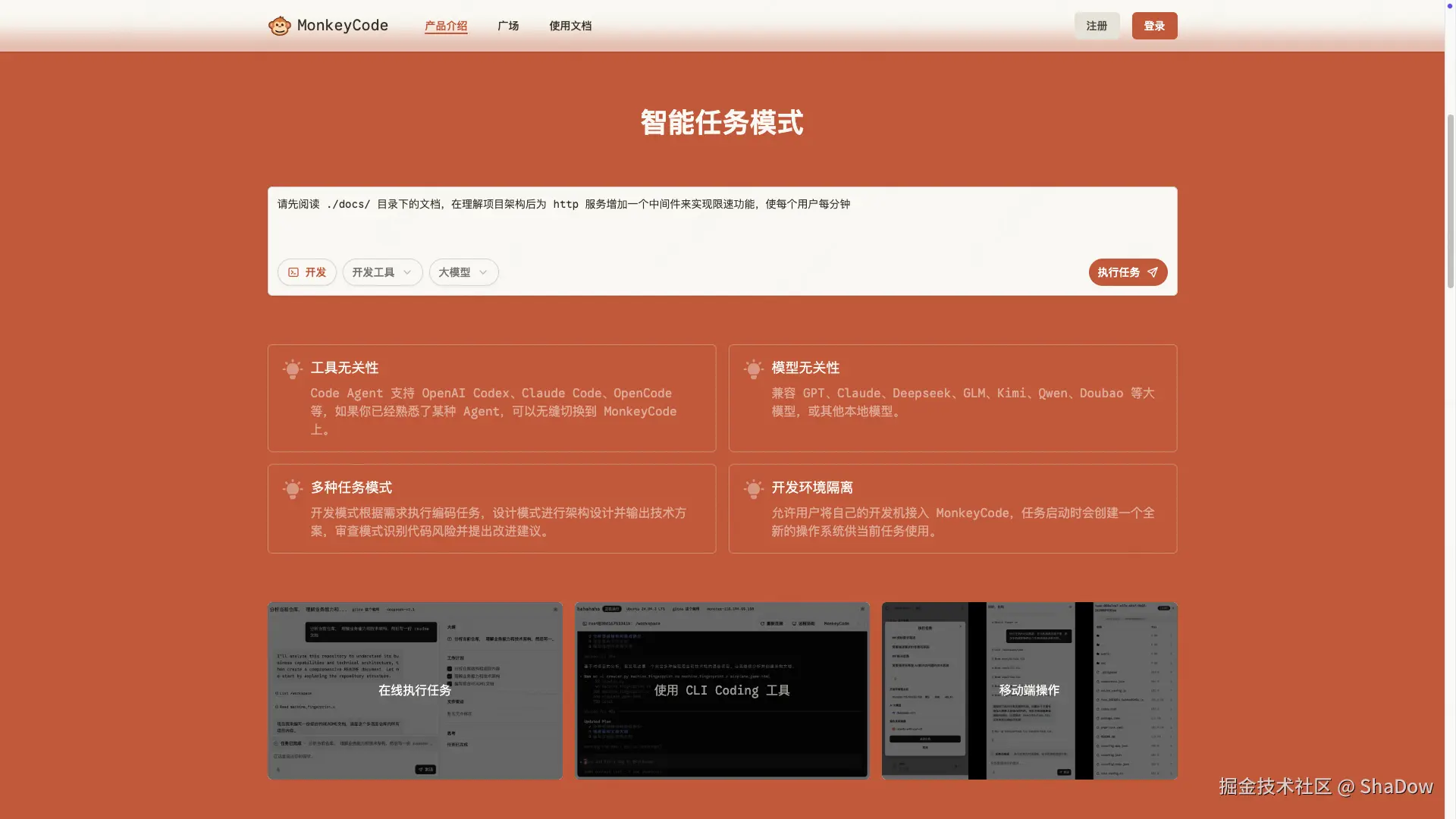Click the 注册 register button
Viewport: 1456px width, 819px height.
pyautogui.click(x=1096, y=25)
